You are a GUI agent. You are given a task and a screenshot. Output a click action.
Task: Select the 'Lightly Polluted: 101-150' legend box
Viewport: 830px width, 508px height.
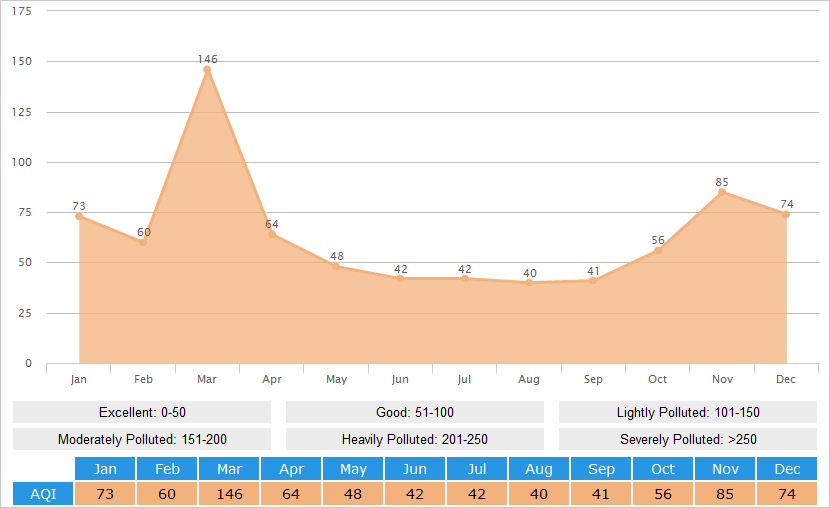pos(688,412)
